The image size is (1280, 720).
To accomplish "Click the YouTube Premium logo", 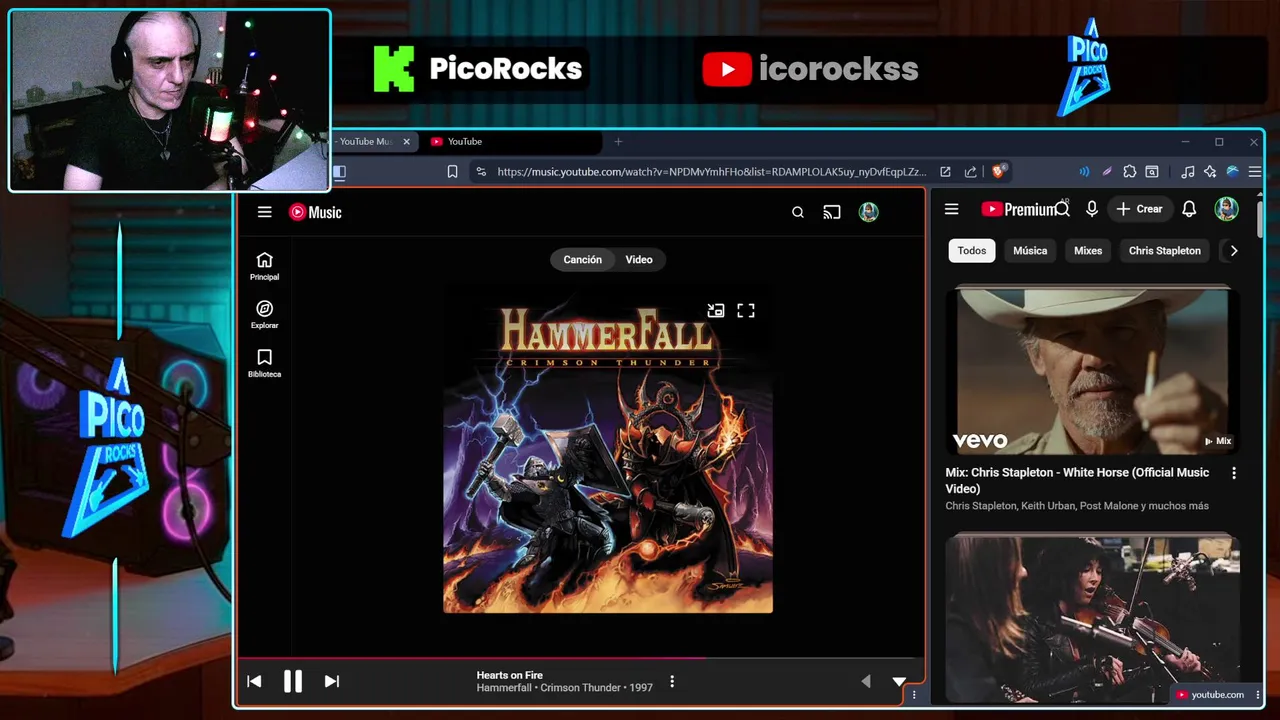I will pos(1019,209).
